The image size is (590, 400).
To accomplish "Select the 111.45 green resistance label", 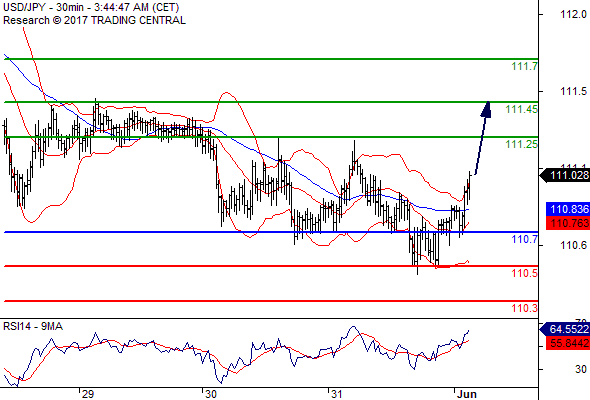I will click(x=522, y=109).
